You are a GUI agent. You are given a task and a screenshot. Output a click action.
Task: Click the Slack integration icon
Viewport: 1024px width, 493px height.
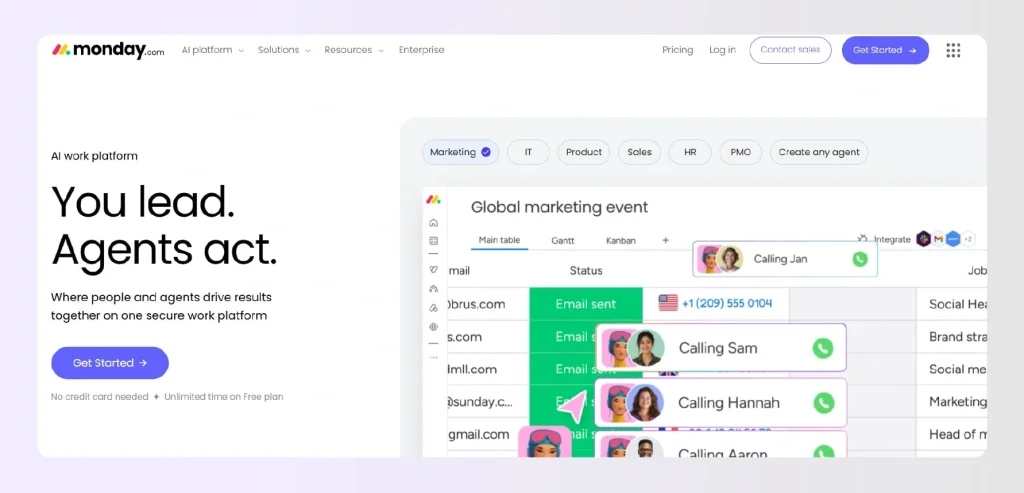click(923, 239)
